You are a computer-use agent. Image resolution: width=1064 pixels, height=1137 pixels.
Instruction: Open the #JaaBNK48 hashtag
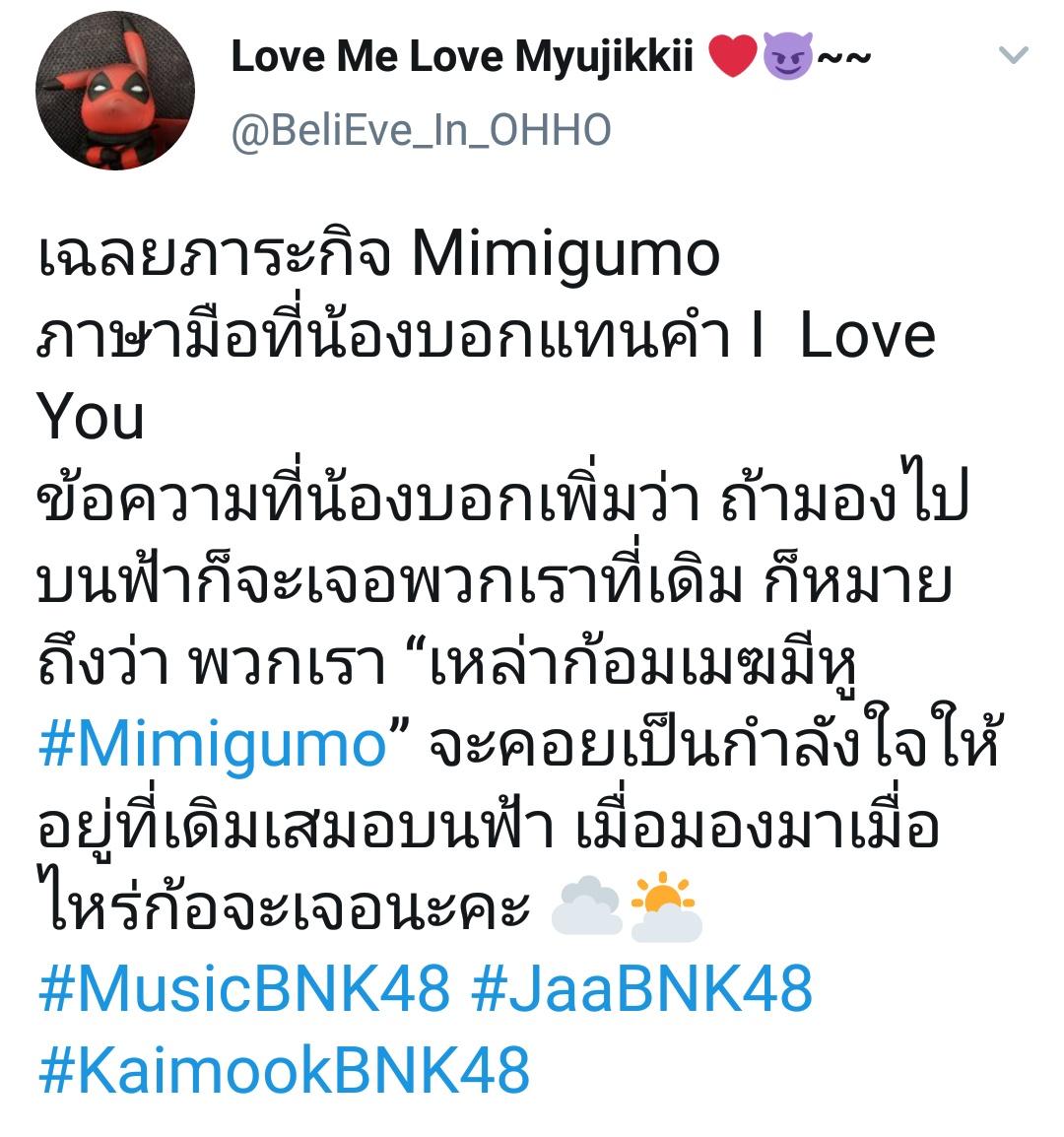click(x=642, y=988)
